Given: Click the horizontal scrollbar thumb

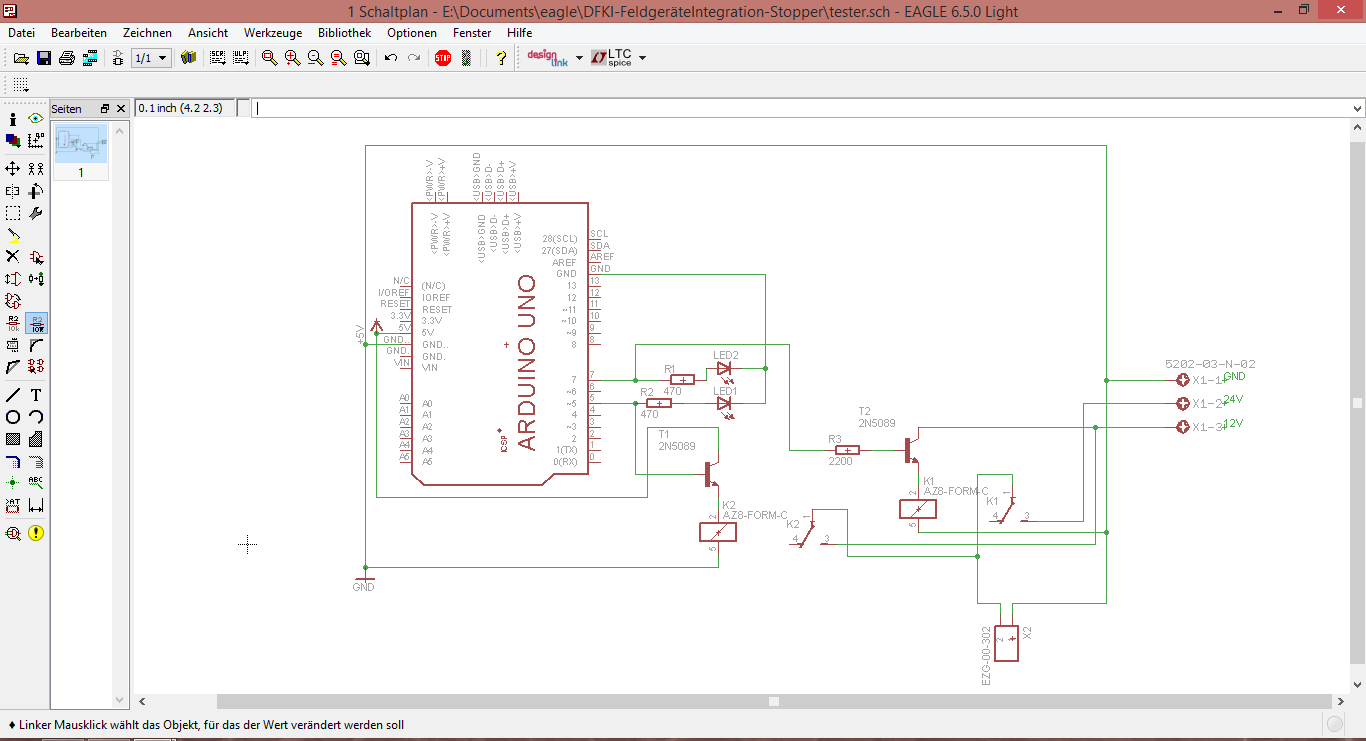Looking at the screenshot, I should coord(774,702).
